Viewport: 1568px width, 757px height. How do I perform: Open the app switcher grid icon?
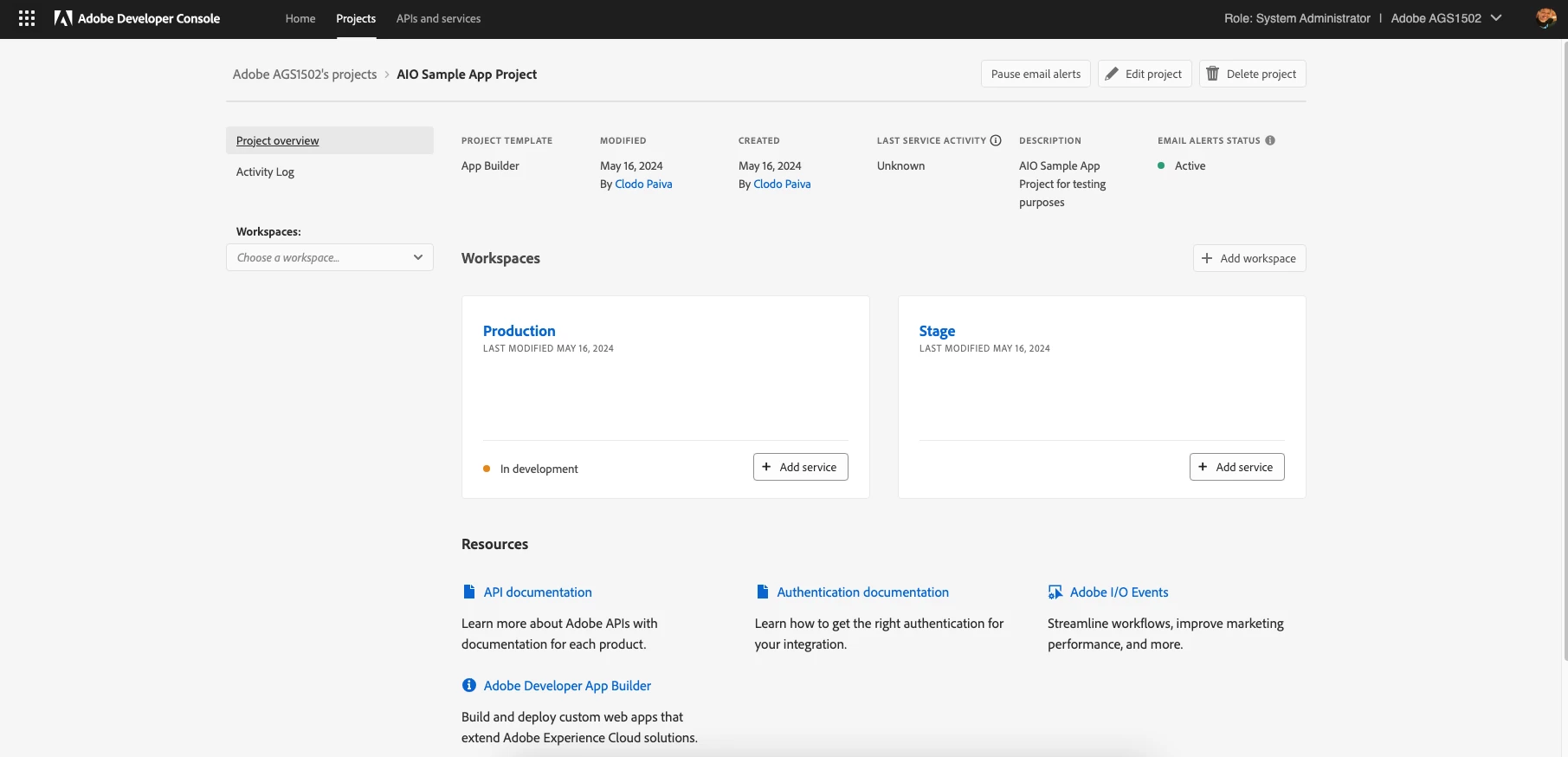27,18
